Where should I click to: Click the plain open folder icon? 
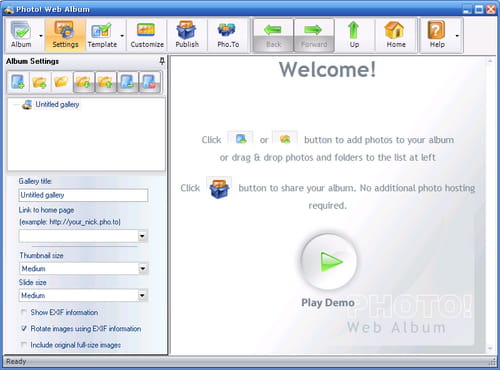click(x=61, y=82)
